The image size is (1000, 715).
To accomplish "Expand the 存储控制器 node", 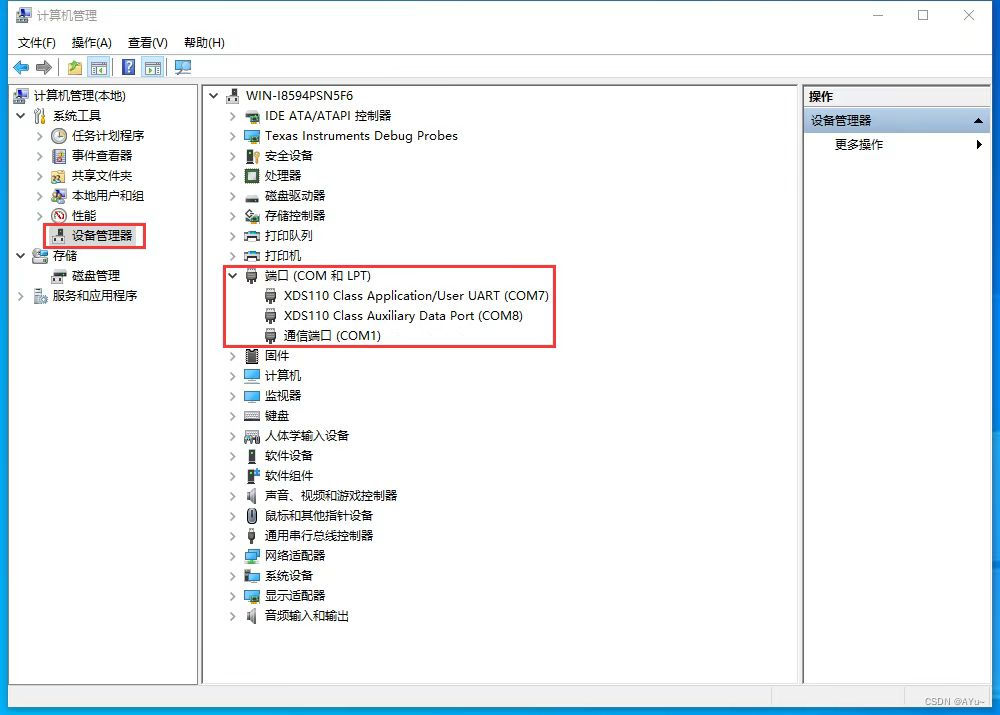I will coord(233,216).
